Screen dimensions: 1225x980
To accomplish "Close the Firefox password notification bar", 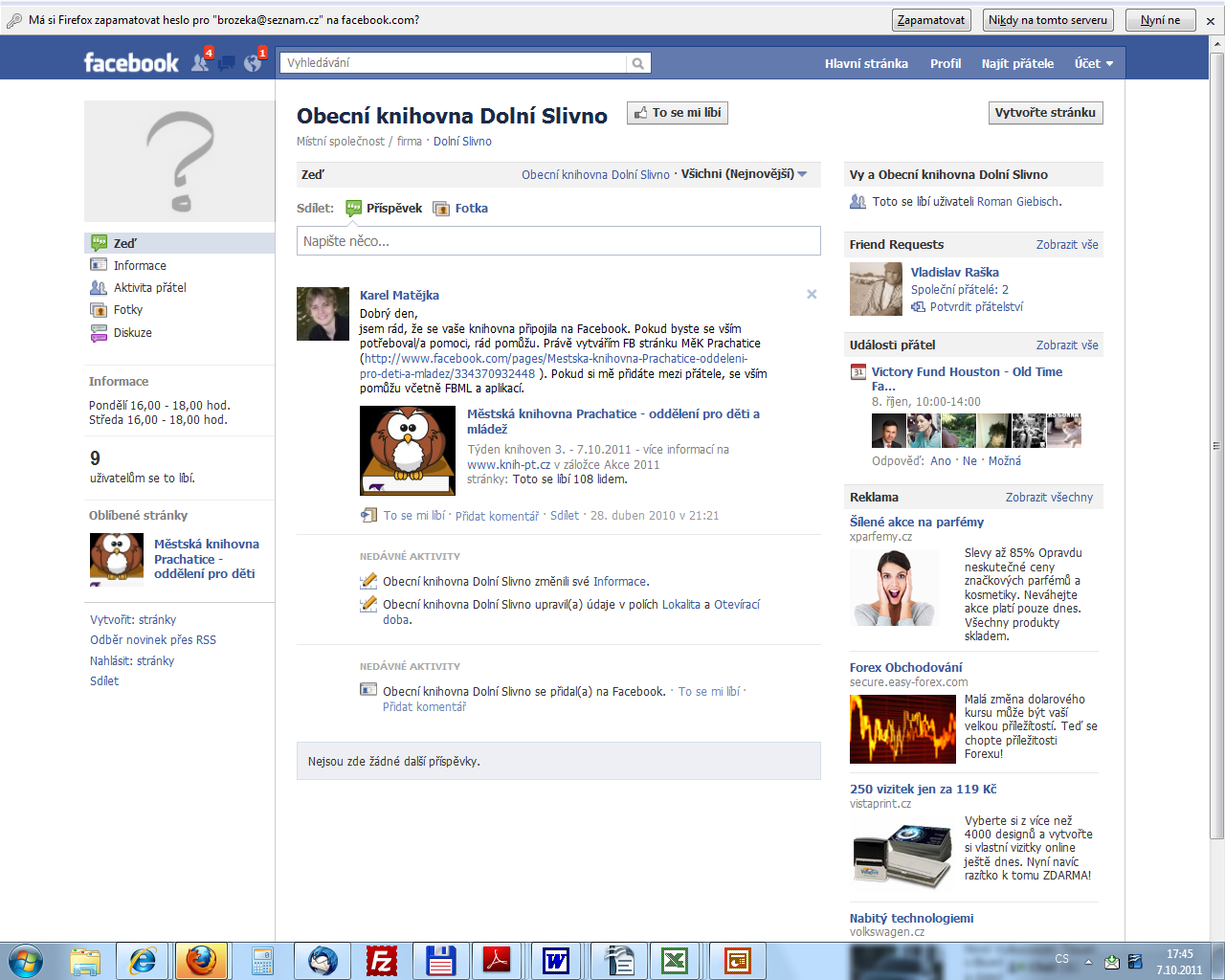I will pos(1211,21).
